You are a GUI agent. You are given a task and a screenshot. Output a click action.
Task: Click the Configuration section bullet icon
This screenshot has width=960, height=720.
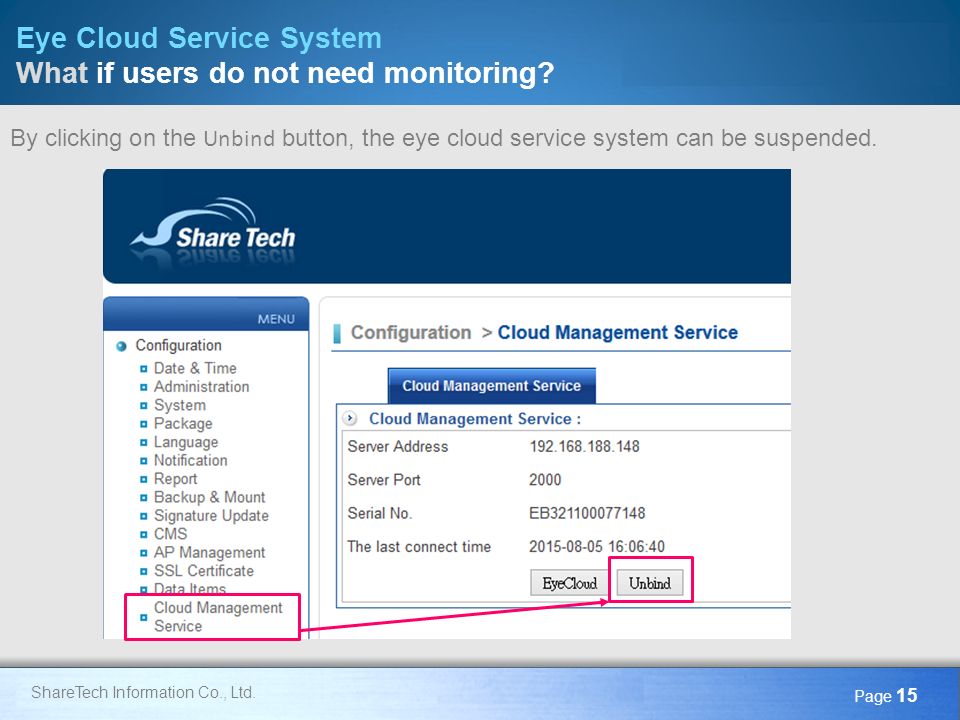tap(121, 346)
